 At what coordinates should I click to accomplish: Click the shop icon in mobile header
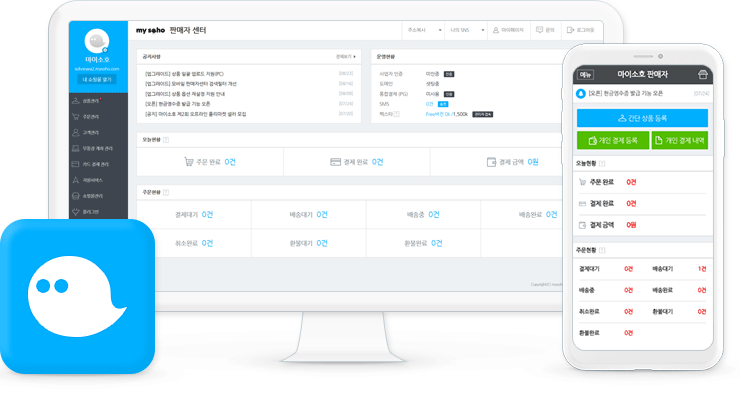coord(703,75)
